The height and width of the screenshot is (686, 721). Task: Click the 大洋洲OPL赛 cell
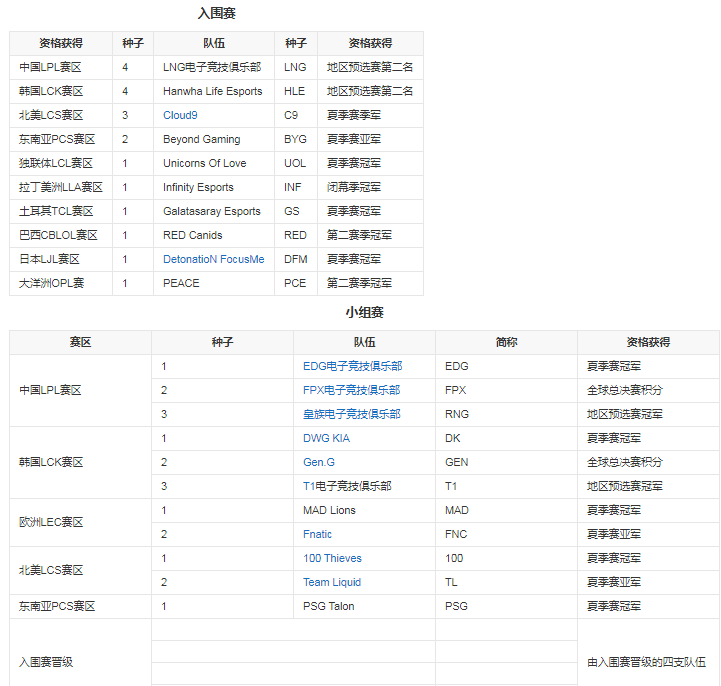pos(61,283)
